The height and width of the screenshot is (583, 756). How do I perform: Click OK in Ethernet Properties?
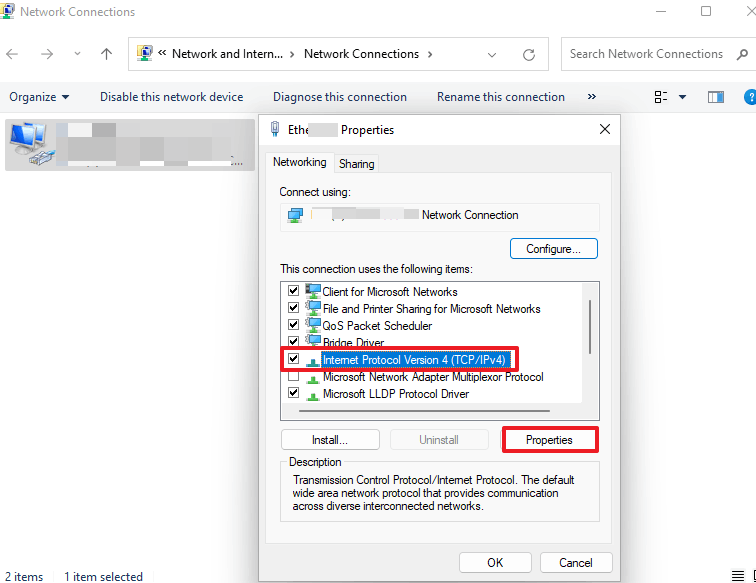point(495,563)
